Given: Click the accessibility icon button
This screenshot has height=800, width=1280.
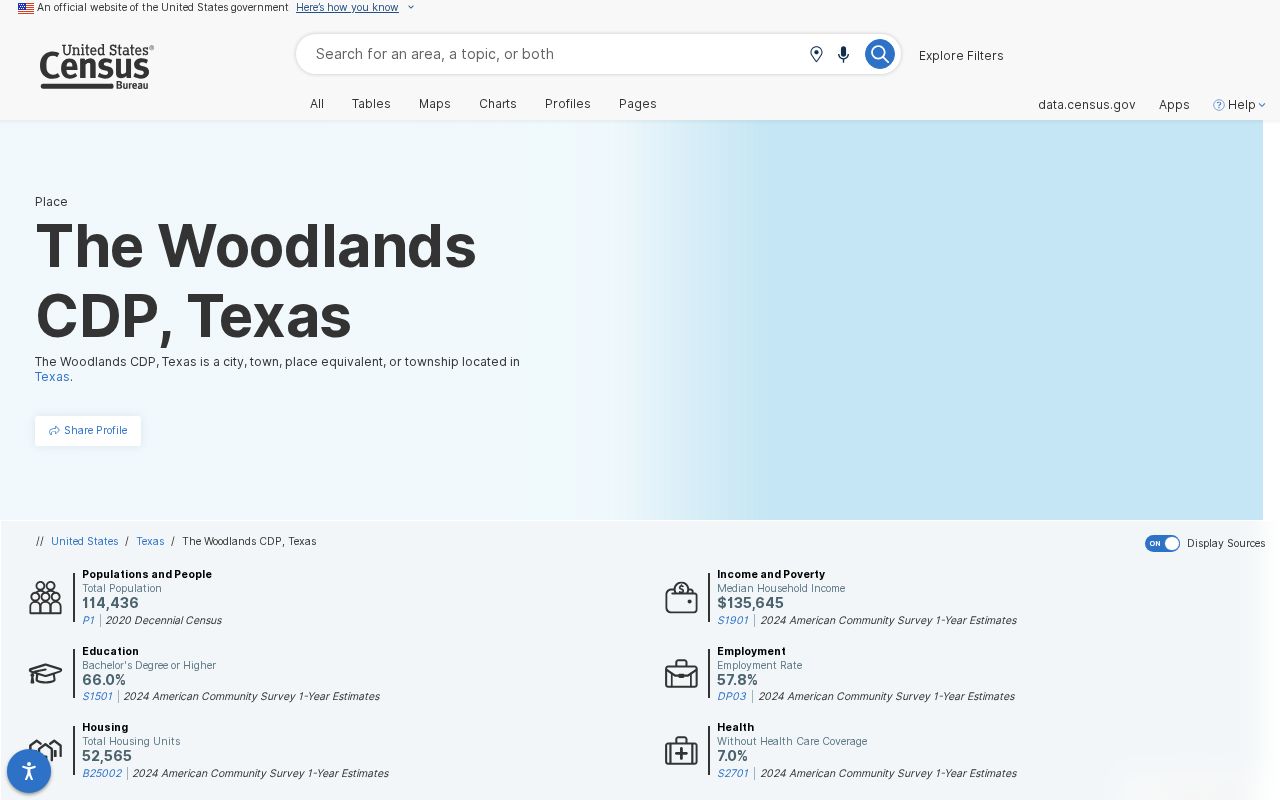Looking at the screenshot, I should 29,771.
